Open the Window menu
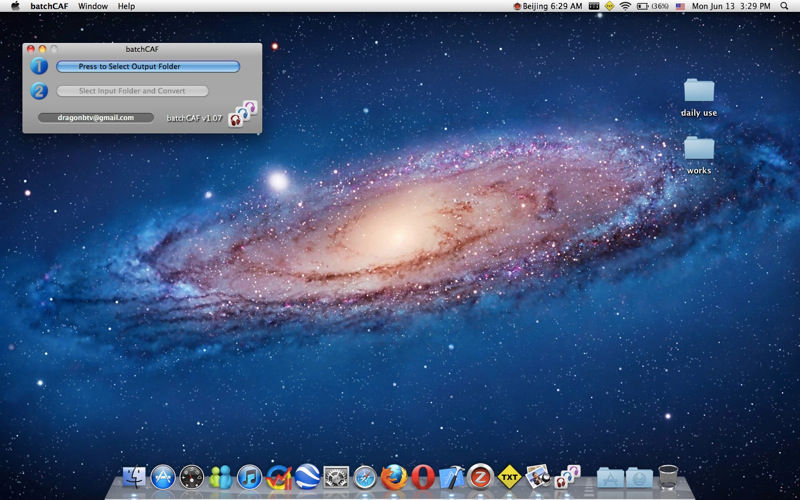This screenshot has height=500, width=800. (x=93, y=6)
